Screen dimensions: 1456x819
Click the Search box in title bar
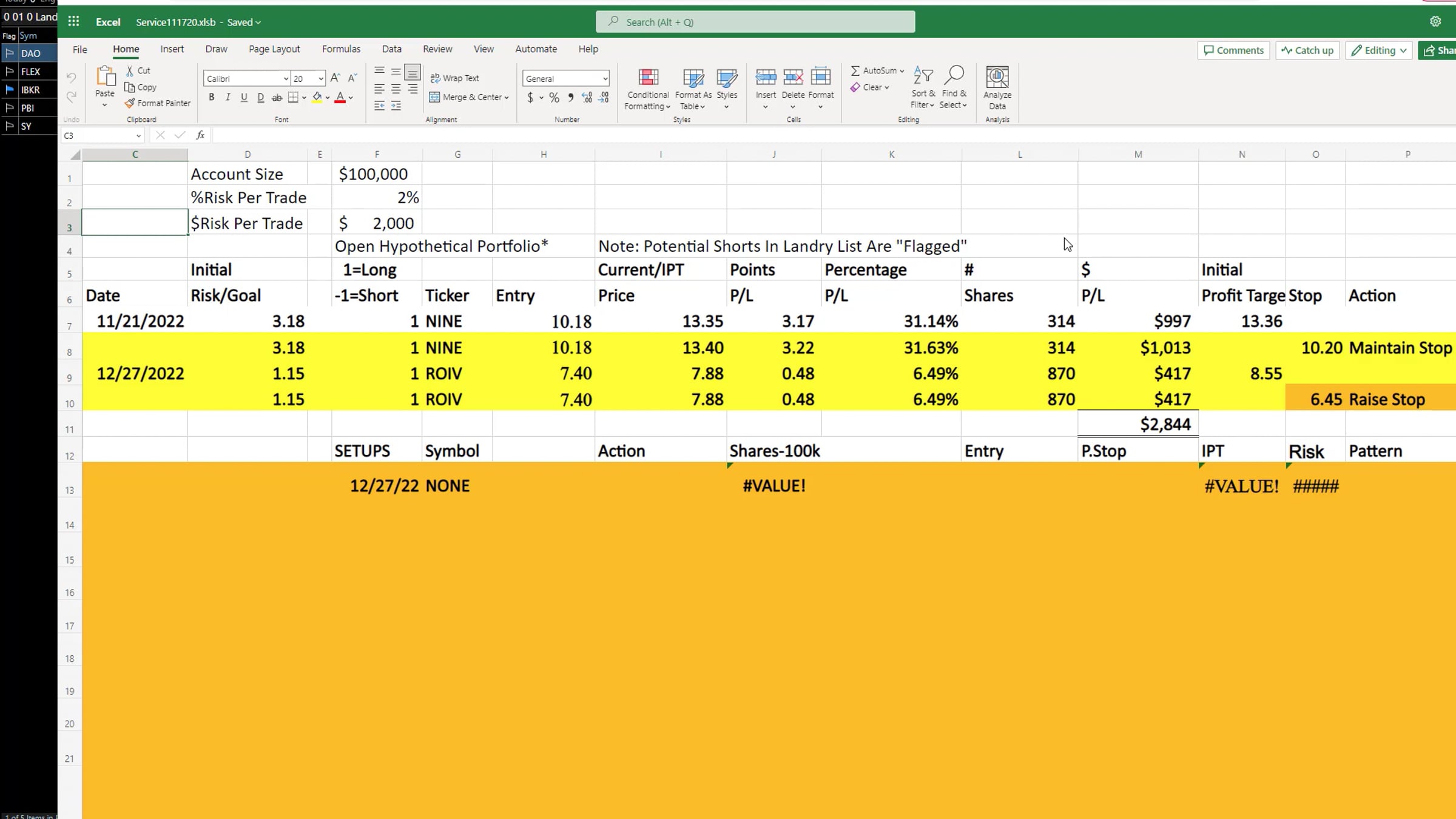coord(755,22)
